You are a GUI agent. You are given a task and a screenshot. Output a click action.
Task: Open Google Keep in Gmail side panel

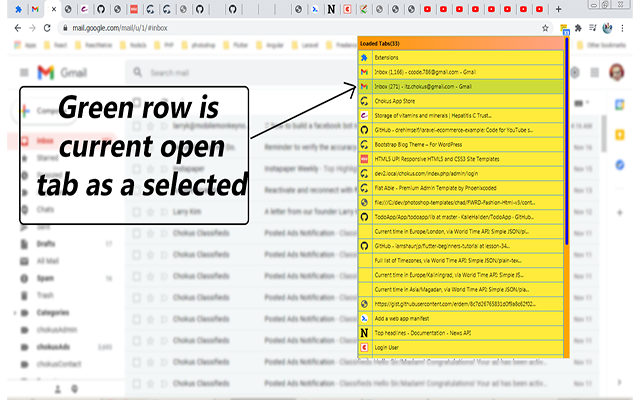(620, 135)
